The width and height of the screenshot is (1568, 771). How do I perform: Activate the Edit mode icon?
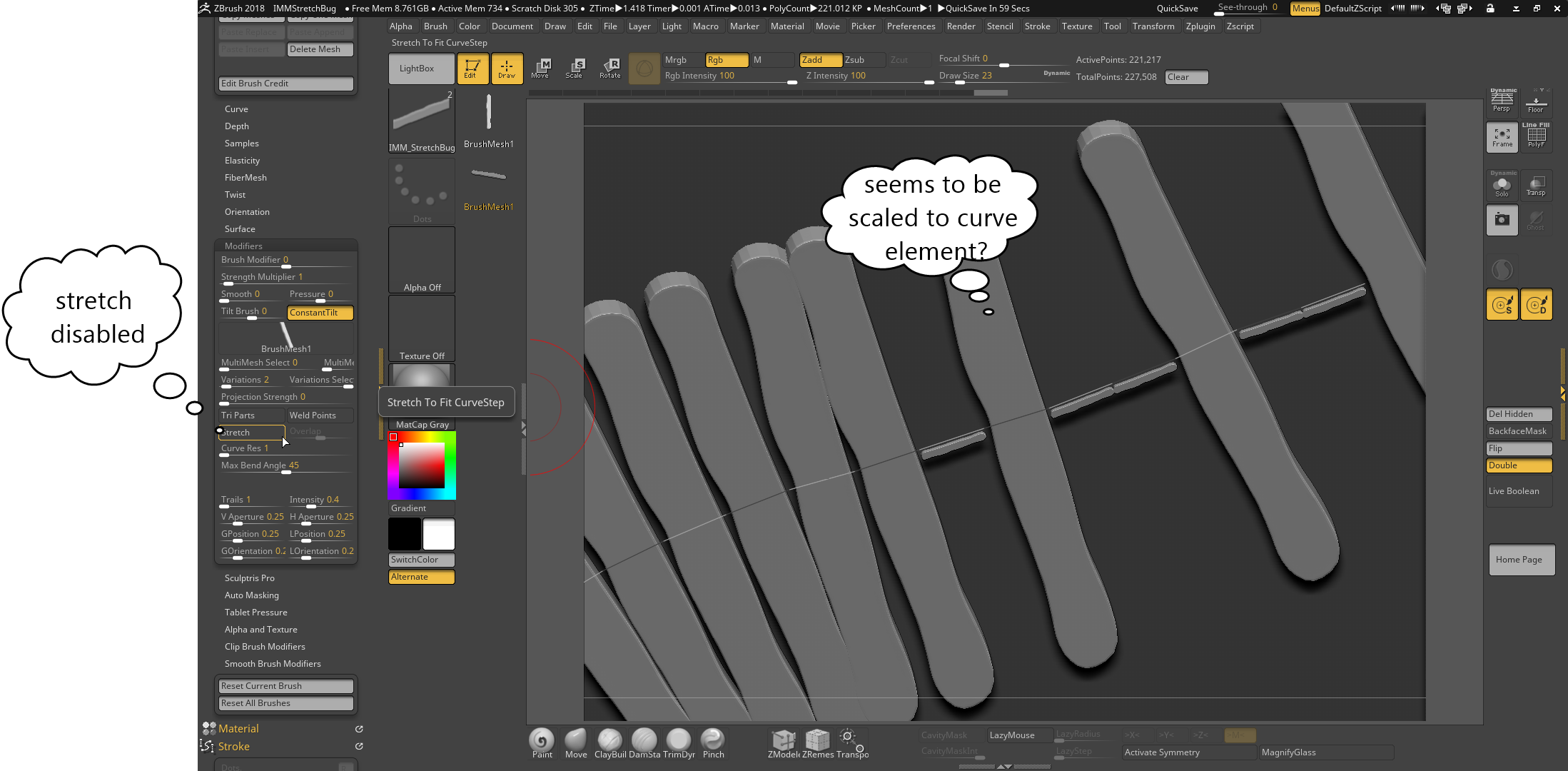click(x=472, y=69)
